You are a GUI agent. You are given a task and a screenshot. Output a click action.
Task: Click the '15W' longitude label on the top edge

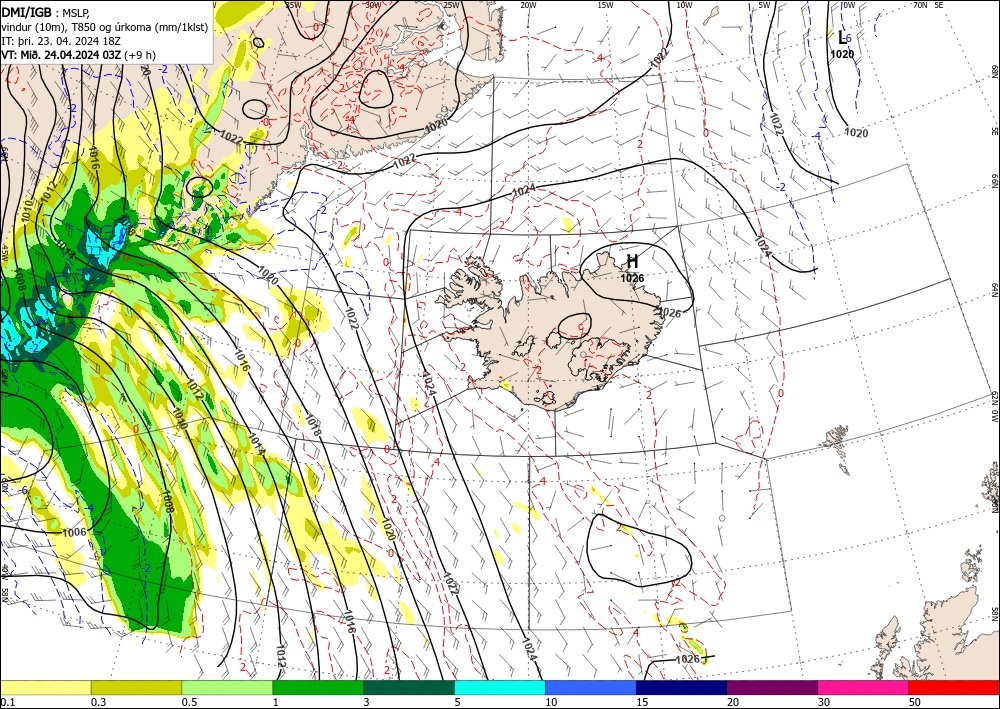[x=606, y=5]
